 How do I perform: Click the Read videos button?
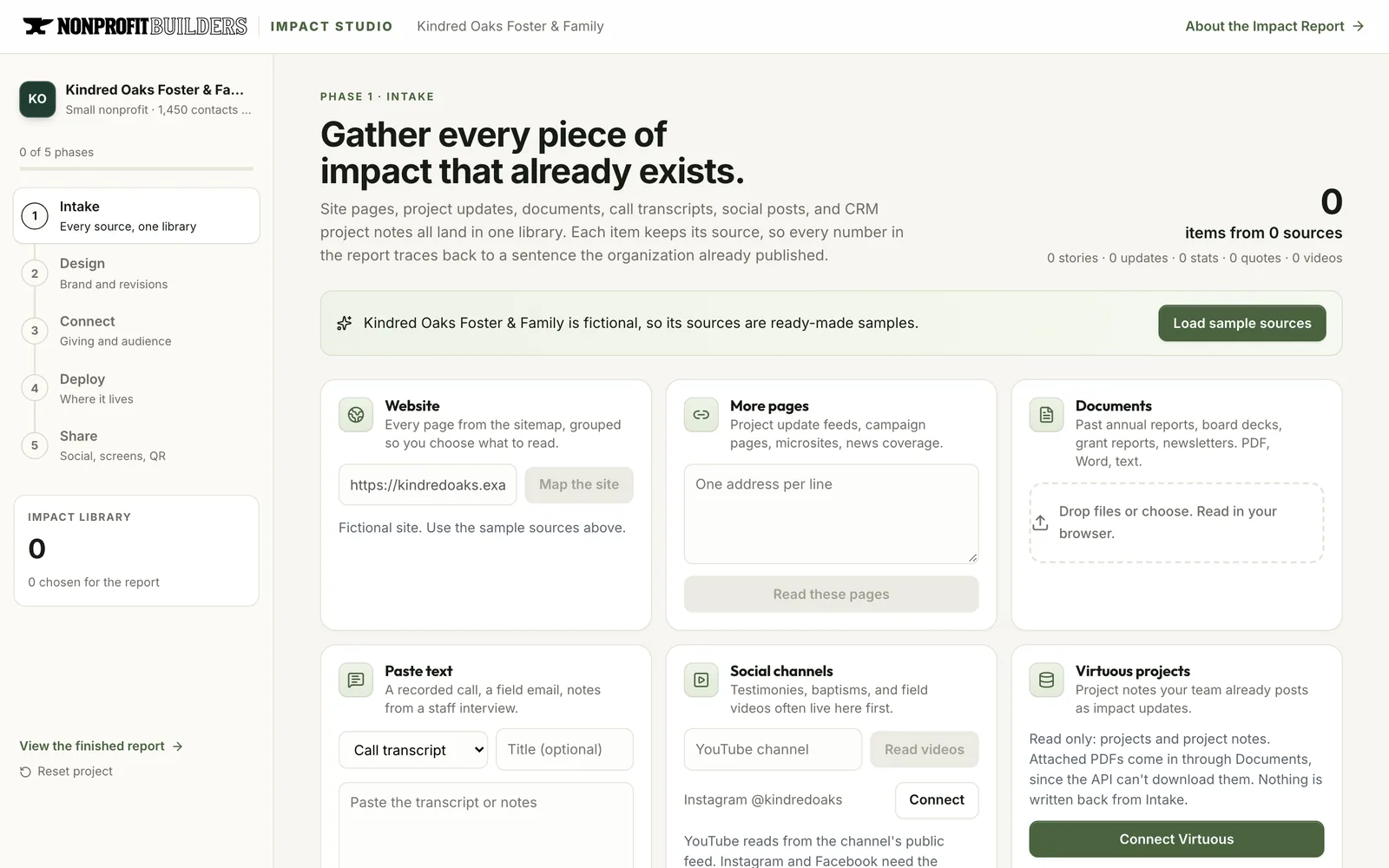click(x=924, y=750)
